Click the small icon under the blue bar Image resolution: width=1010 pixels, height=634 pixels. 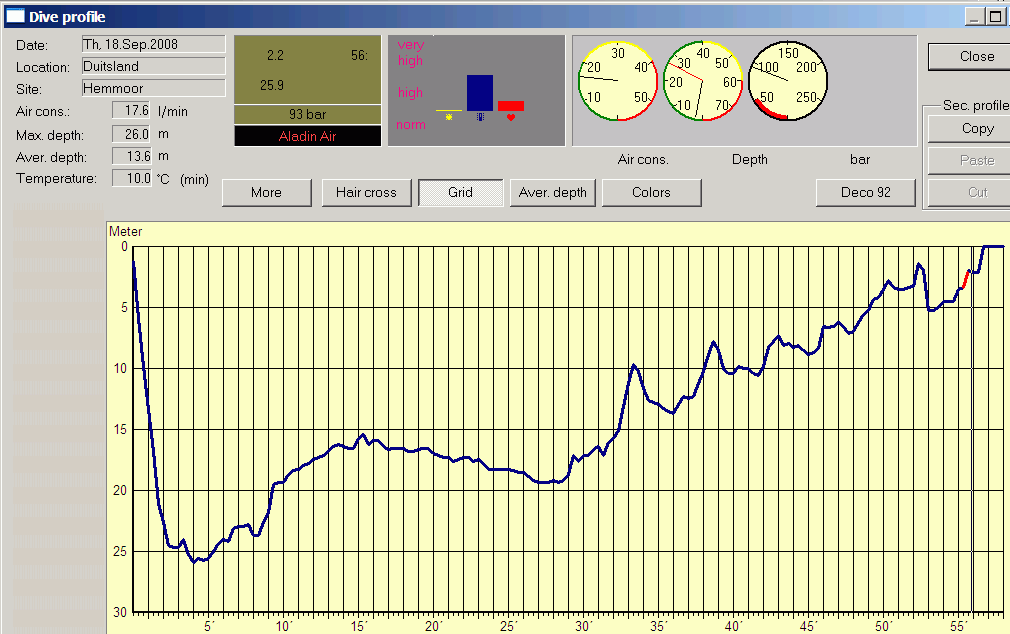click(x=480, y=117)
